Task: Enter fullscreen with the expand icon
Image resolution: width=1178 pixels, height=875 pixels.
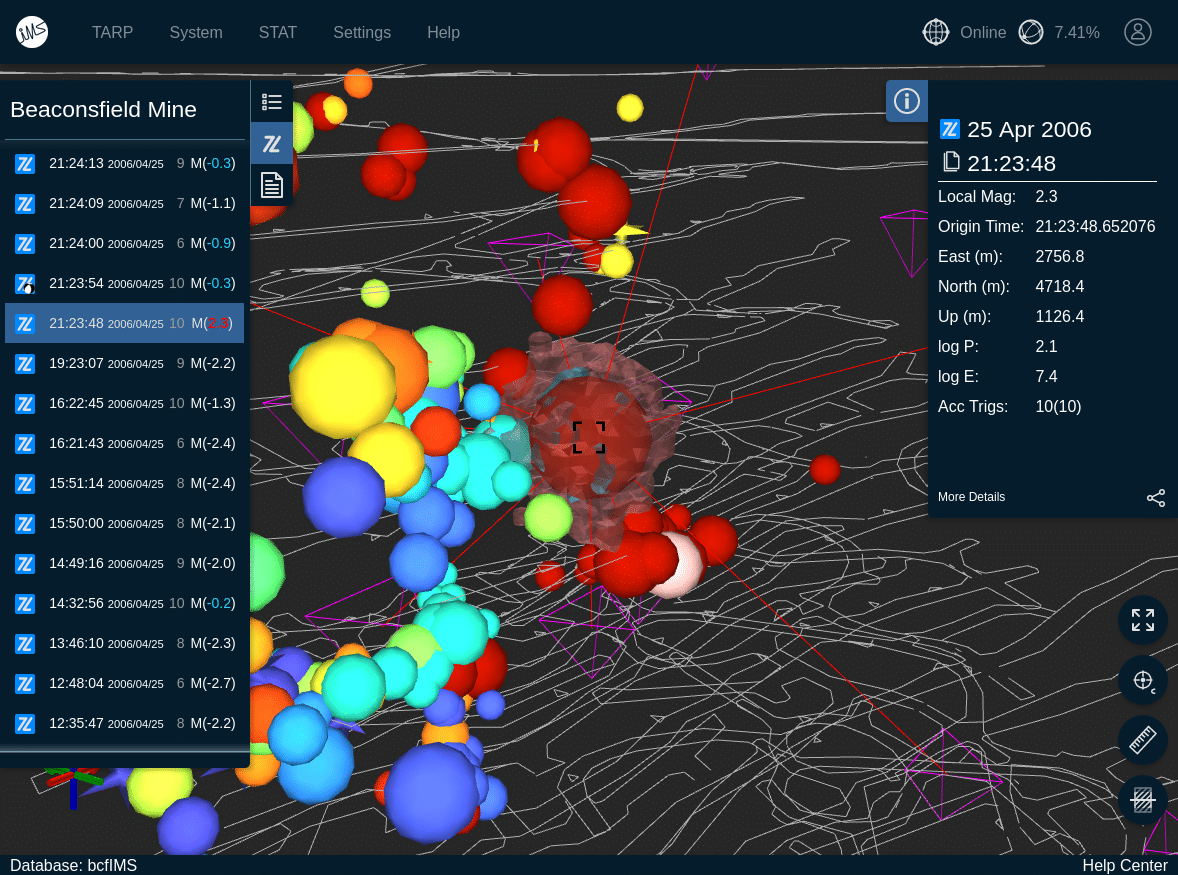Action: pyautogui.click(x=1143, y=621)
